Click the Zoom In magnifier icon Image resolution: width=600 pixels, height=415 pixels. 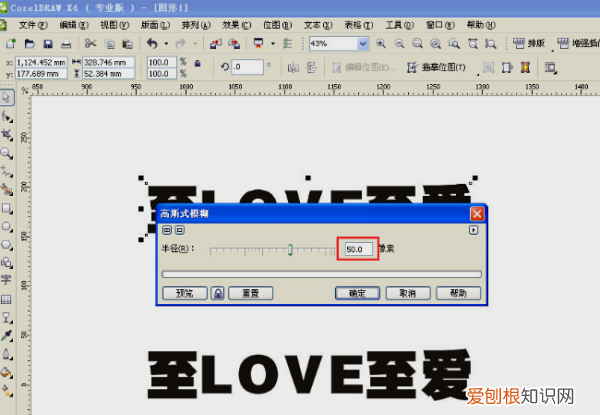[x=381, y=44]
